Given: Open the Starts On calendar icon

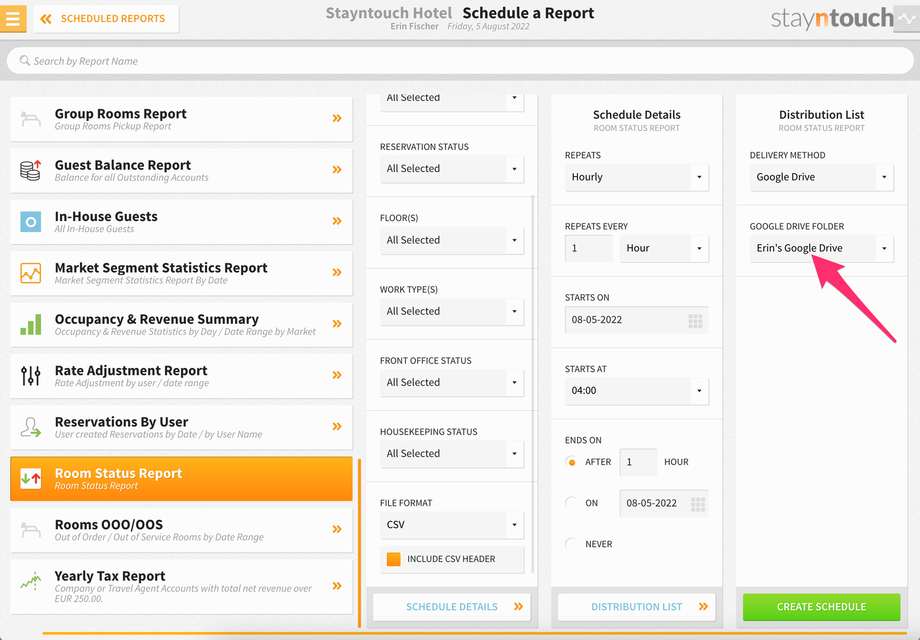Looking at the screenshot, I should click(695, 321).
